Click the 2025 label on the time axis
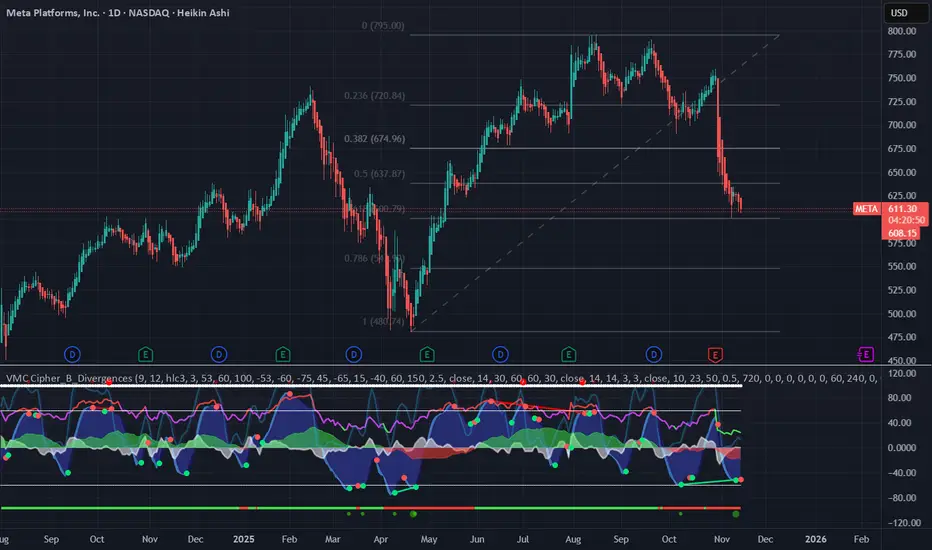The image size is (932, 550). 244,539
